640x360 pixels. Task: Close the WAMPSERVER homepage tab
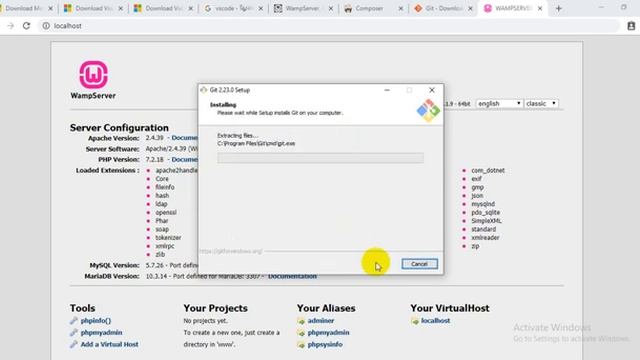540,8
